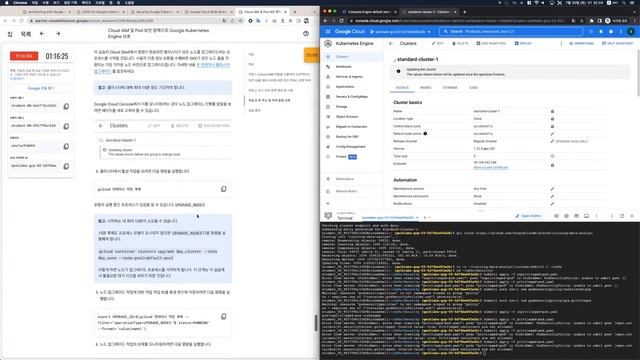Reload the Google Cloud browser page
This screenshot has height=360, width=640.
[x=341, y=20]
